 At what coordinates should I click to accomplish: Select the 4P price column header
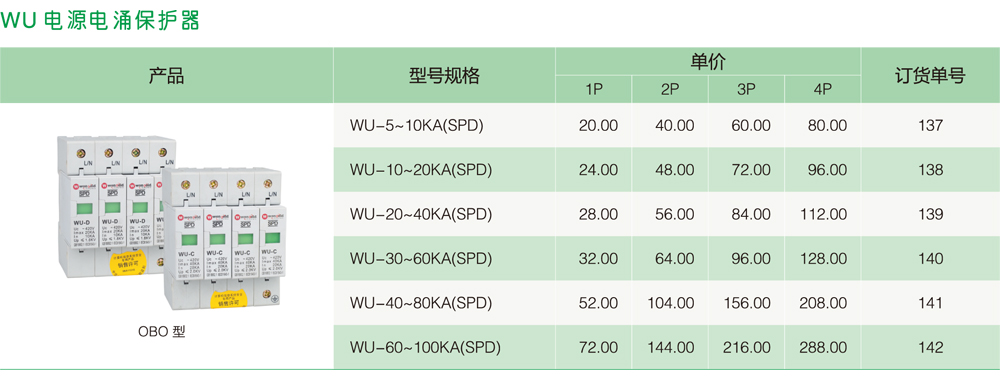823,90
